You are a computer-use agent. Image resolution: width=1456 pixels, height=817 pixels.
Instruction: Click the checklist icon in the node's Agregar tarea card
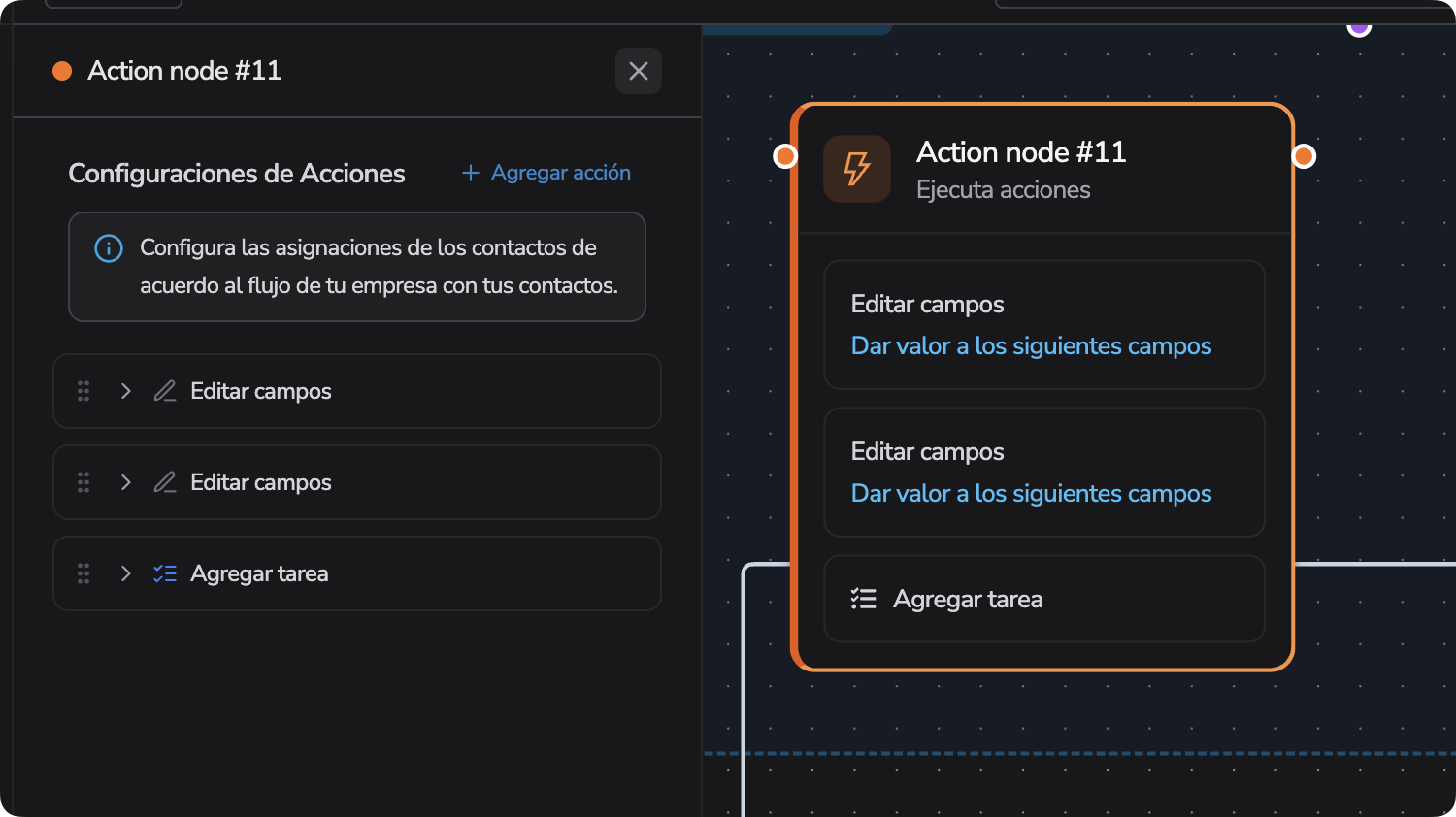(x=863, y=599)
